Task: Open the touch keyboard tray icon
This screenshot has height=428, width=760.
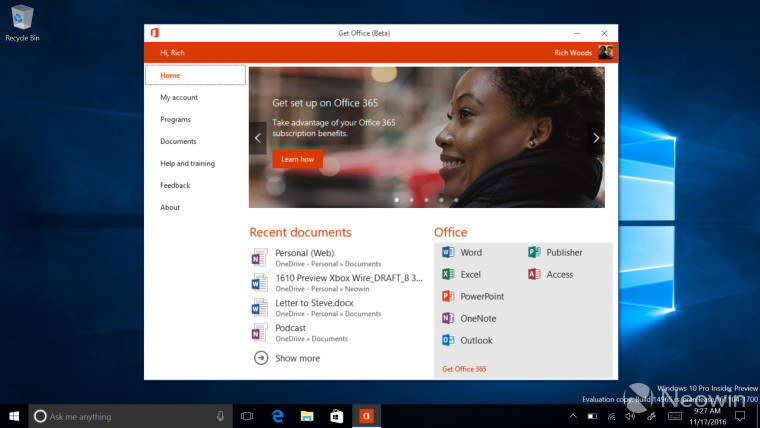Action: click(x=675, y=416)
